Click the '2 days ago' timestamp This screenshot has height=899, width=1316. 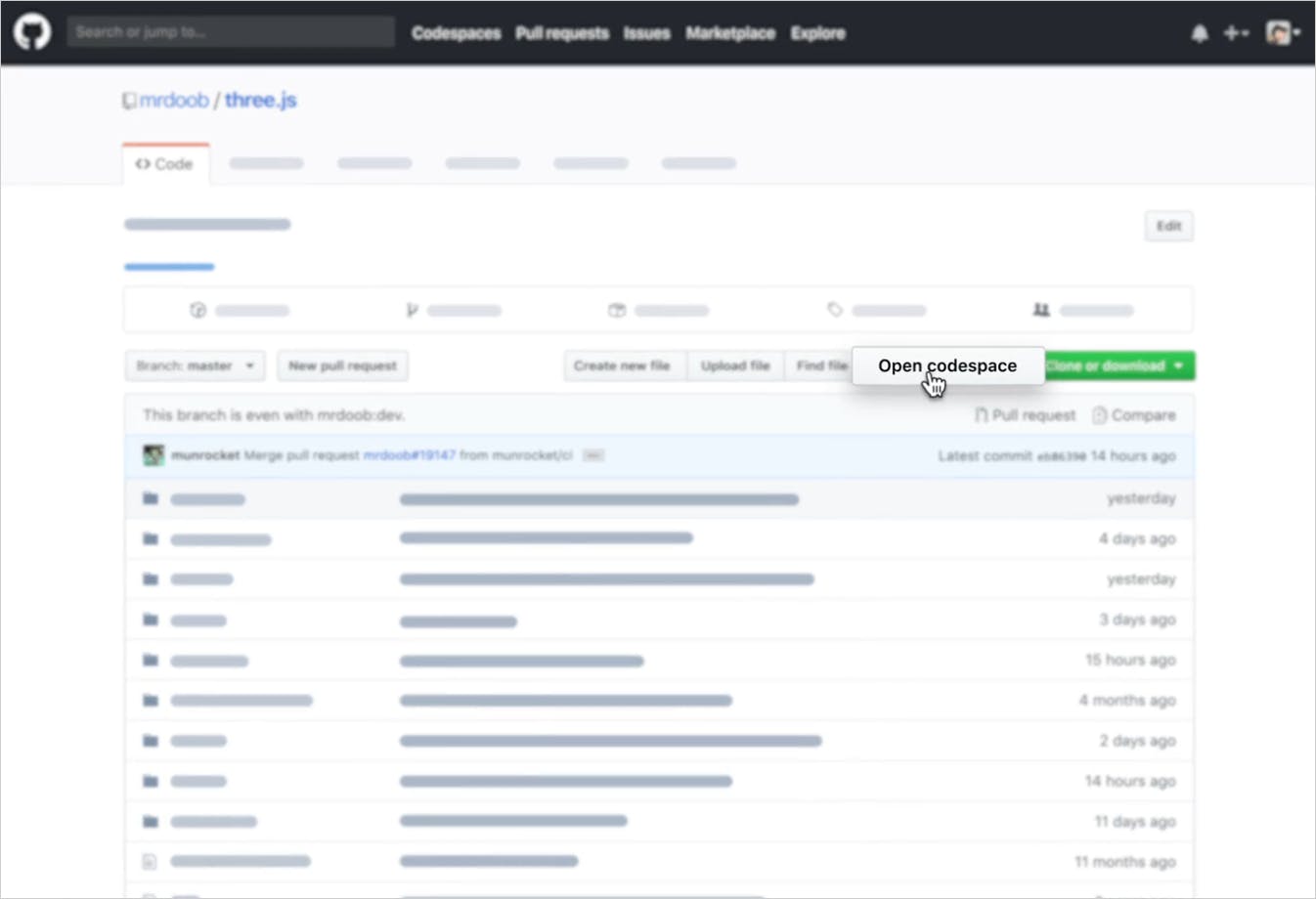click(x=1137, y=741)
